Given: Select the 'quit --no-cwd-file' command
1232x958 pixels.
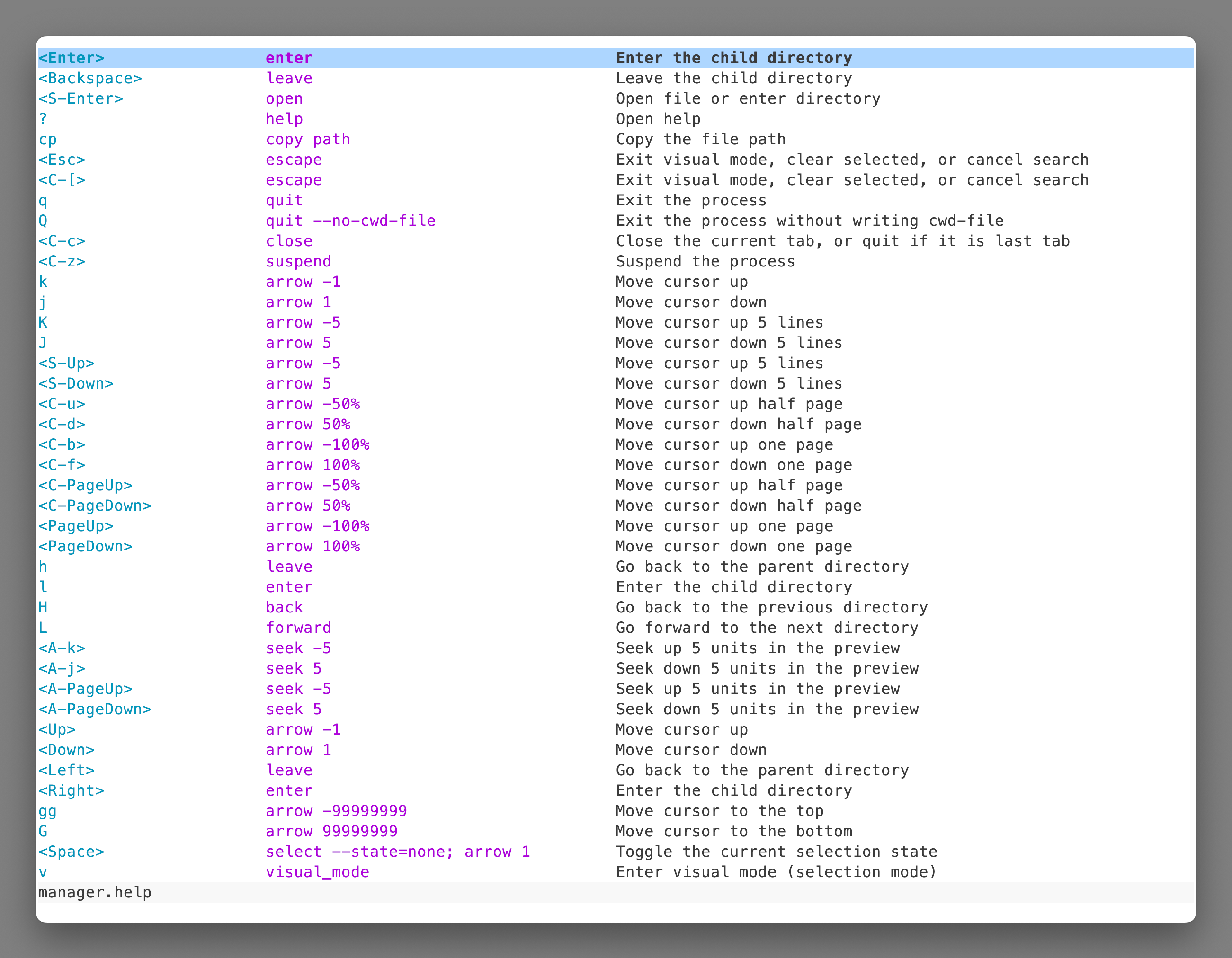Looking at the screenshot, I should pos(350,221).
